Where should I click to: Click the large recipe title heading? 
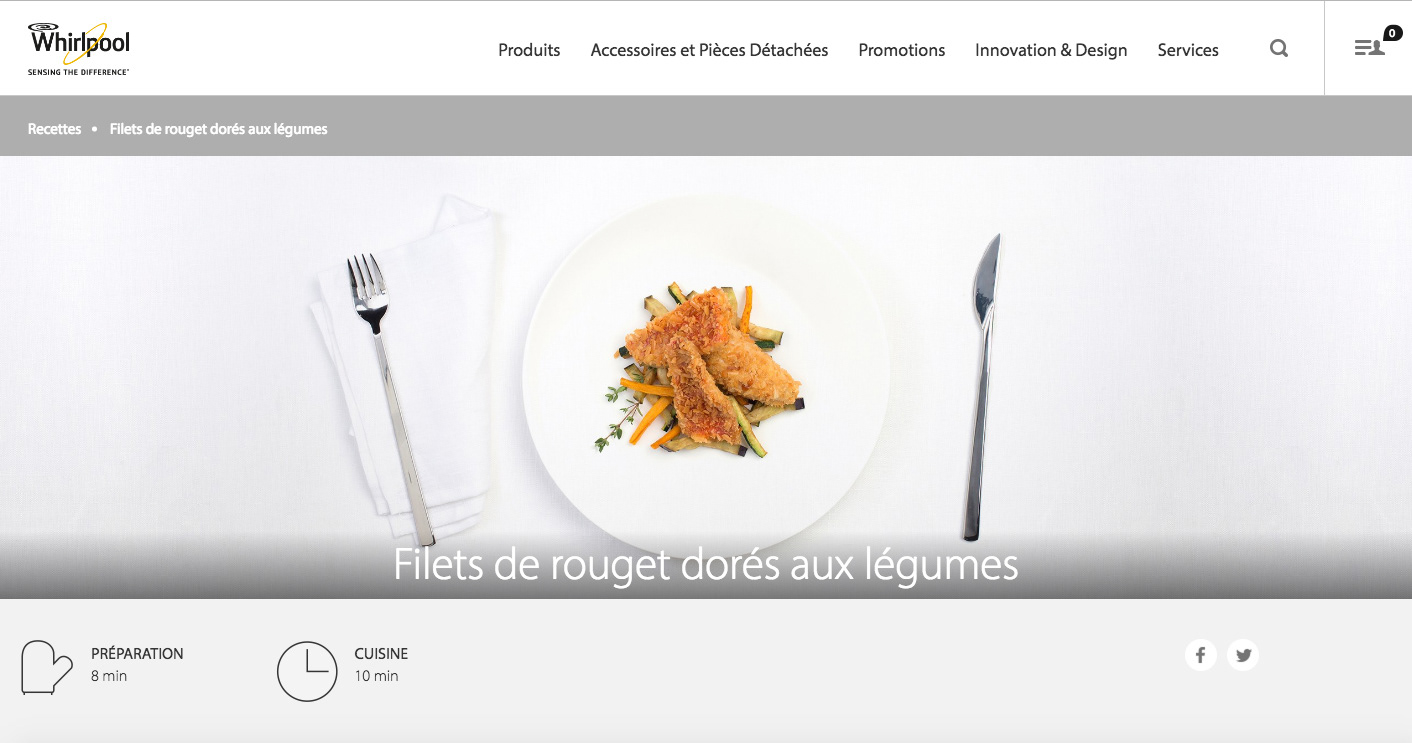coord(706,564)
